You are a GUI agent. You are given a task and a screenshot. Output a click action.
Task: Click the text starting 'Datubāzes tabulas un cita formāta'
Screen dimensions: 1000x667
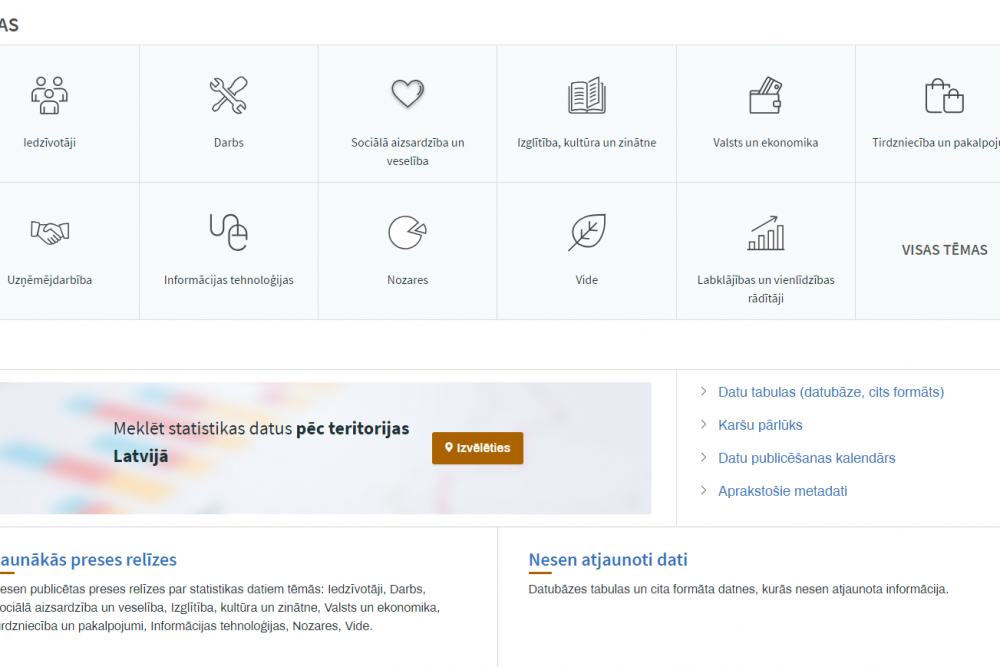pos(739,589)
